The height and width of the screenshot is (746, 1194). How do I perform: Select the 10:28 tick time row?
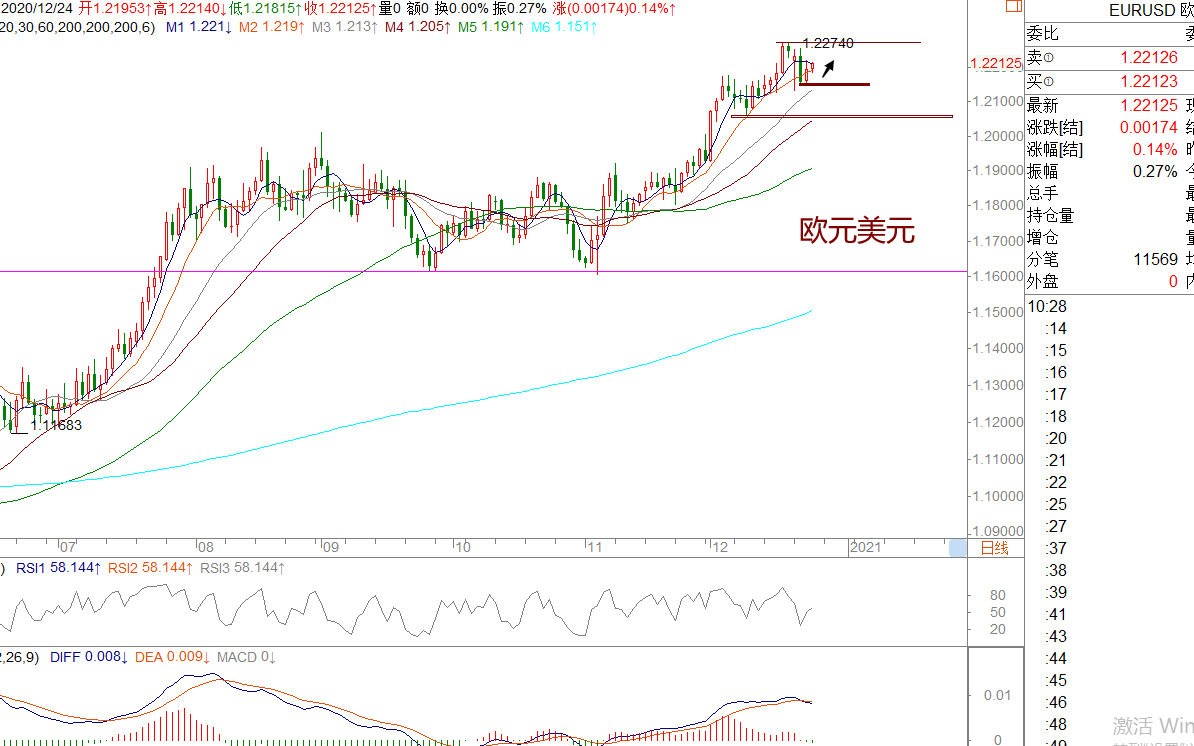click(x=1047, y=307)
